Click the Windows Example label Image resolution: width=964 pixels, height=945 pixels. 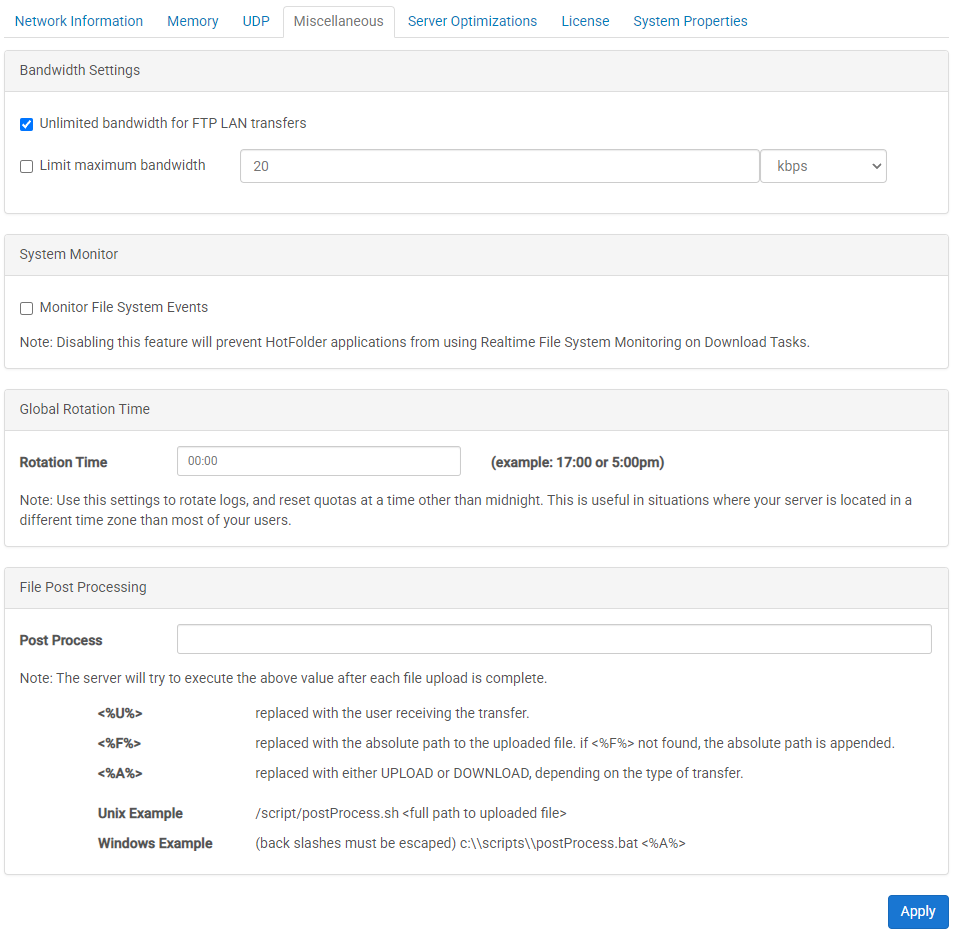pyautogui.click(x=155, y=844)
